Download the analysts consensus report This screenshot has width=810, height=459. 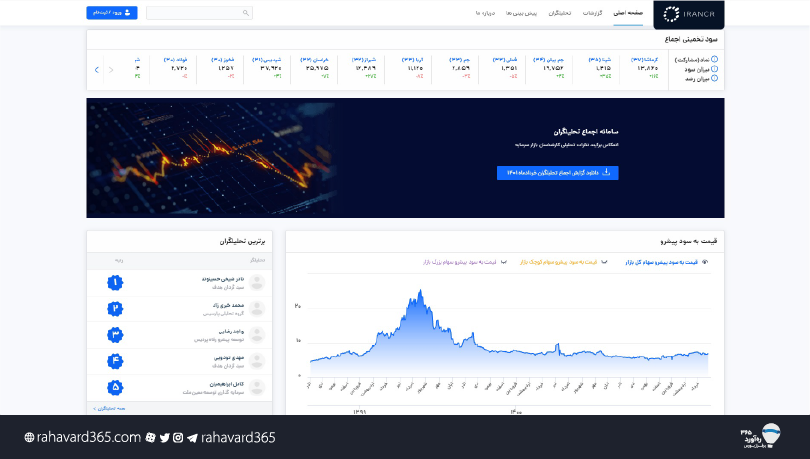coord(557,173)
